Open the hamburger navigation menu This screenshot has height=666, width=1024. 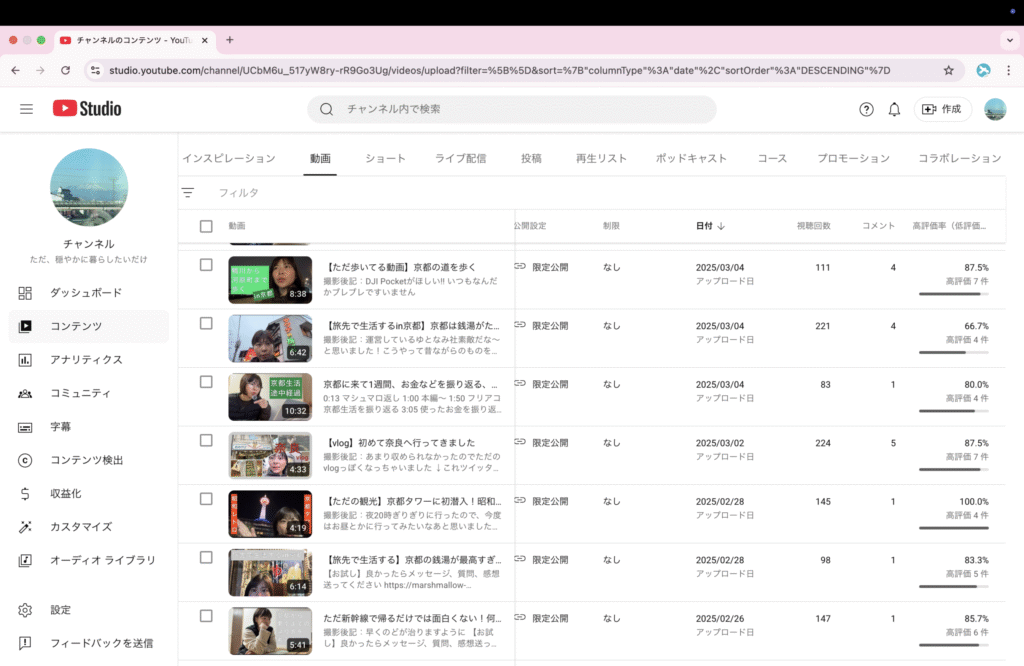[26, 109]
